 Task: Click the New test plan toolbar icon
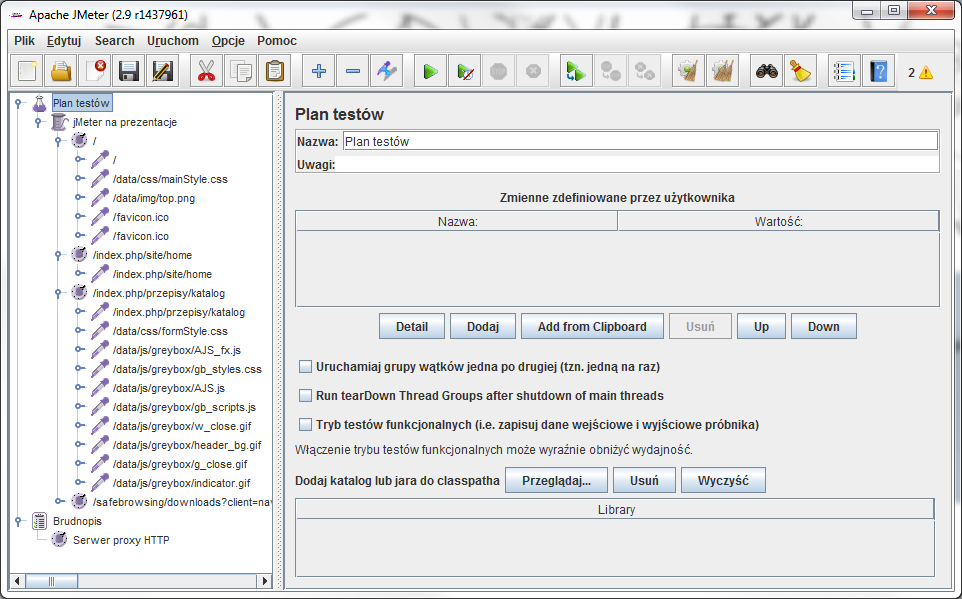tap(27, 71)
